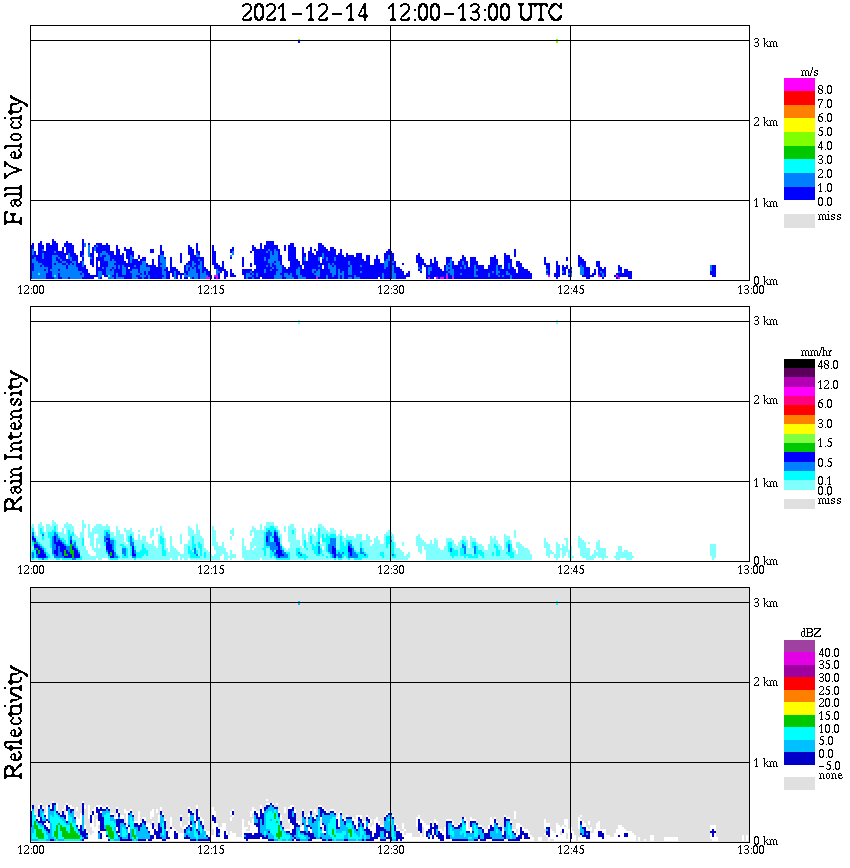850x868 pixels.
Task: Click the 12:15 time label under the Fall Velocity panel
Action: [x=211, y=290]
